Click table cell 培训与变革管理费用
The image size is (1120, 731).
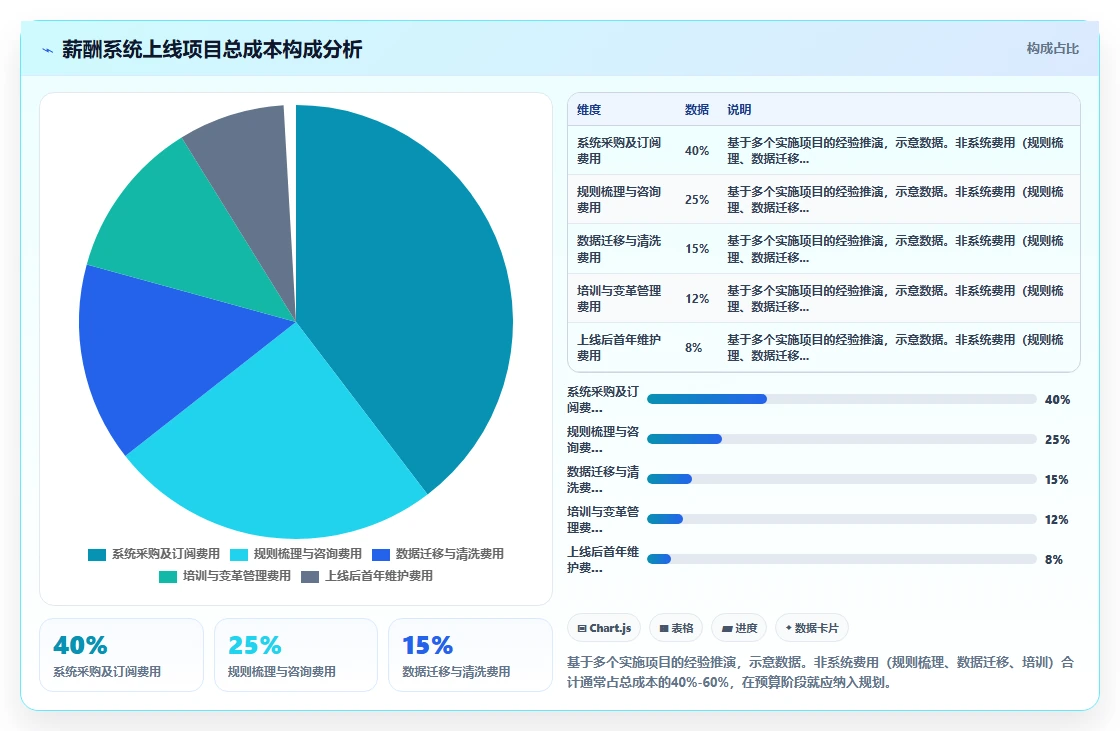pos(619,299)
